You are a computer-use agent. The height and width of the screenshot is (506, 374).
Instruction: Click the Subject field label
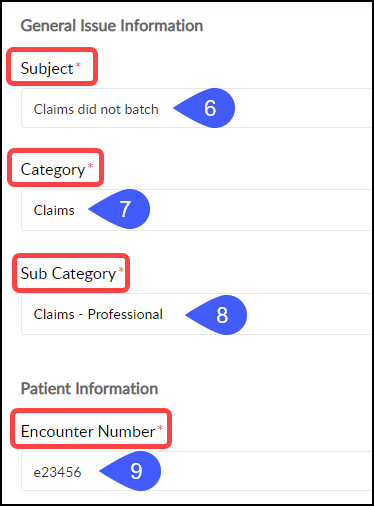[x=47, y=69]
